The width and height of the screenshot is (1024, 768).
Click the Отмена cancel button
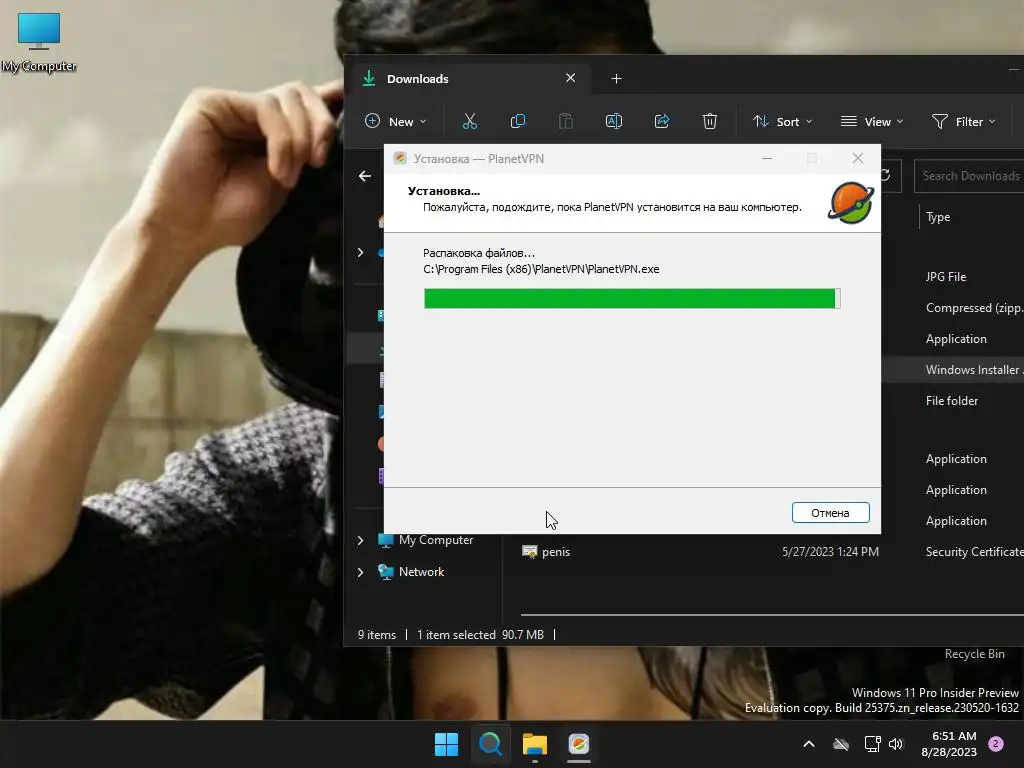[x=831, y=513]
